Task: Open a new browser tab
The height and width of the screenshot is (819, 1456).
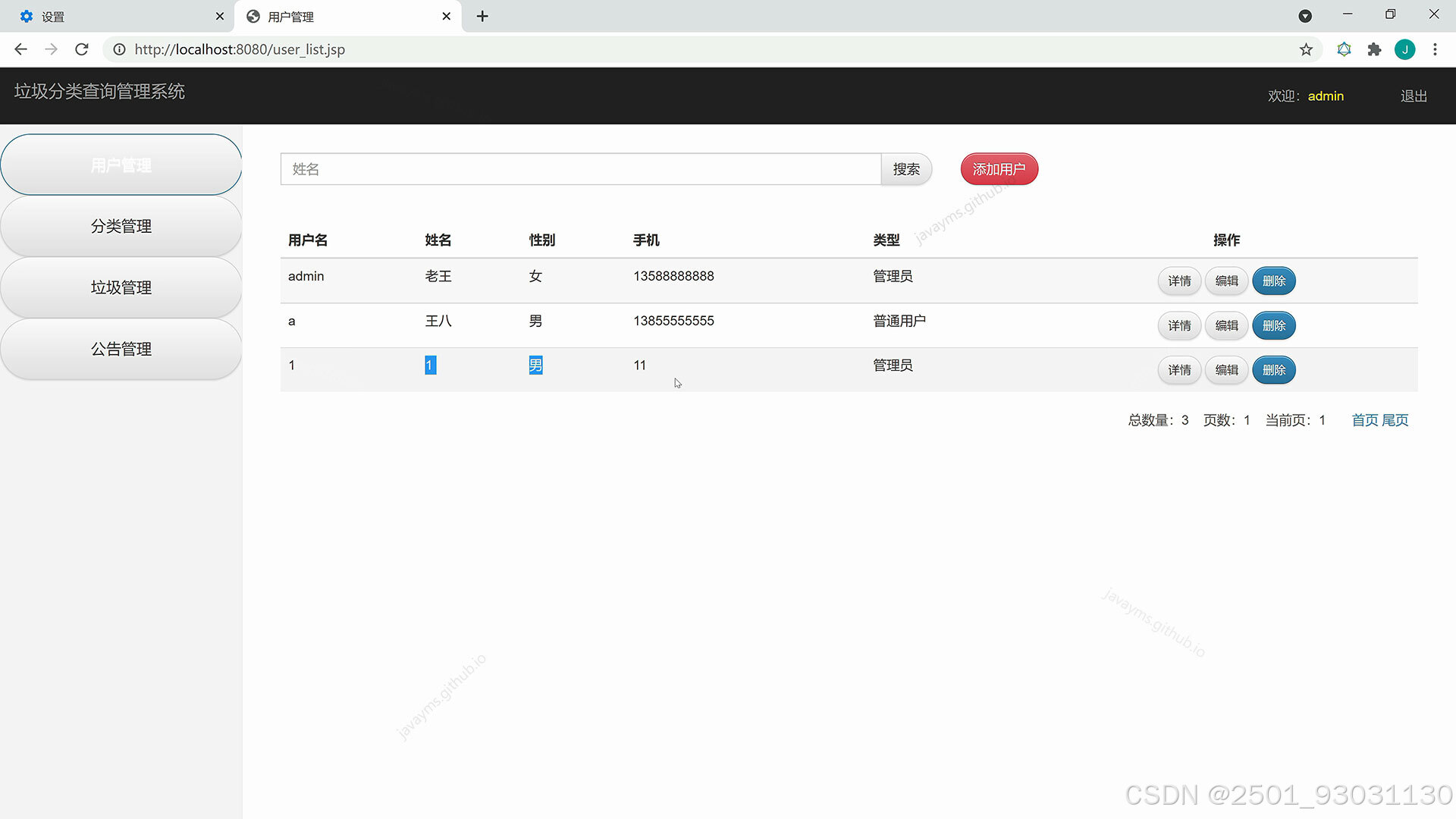Action: [x=482, y=16]
